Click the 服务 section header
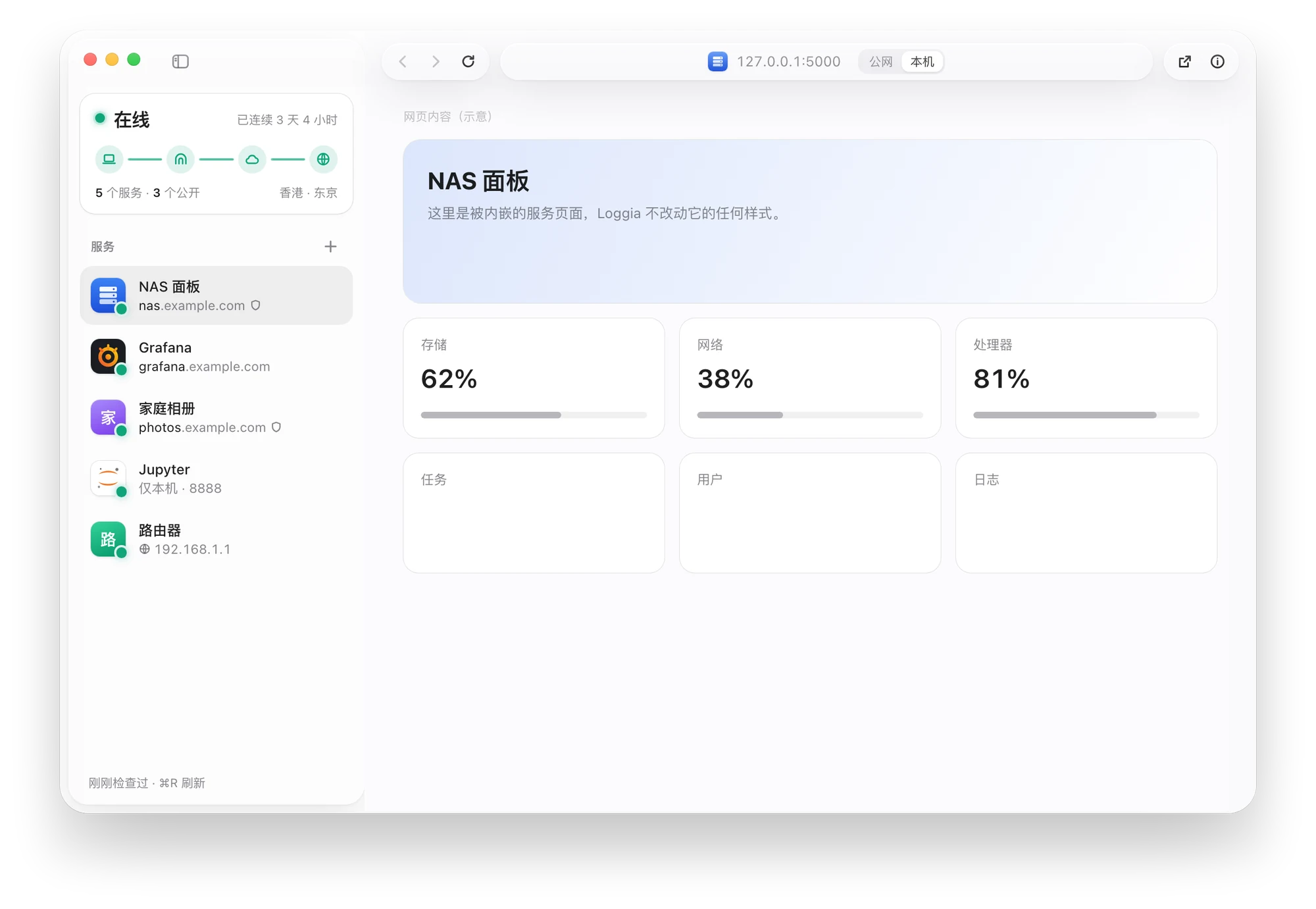This screenshot has width=1316, height=909. [x=103, y=246]
